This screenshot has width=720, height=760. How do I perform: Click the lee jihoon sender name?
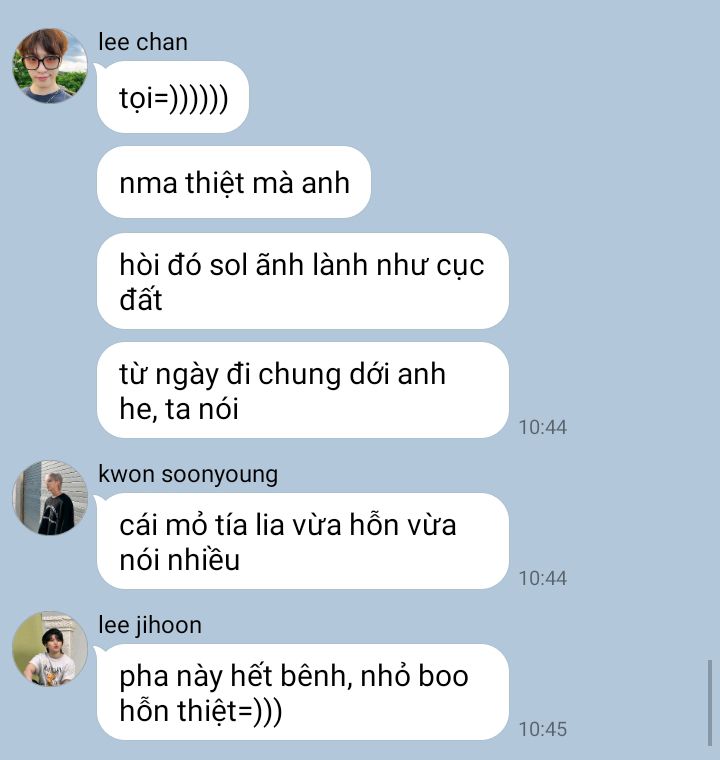(150, 625)
